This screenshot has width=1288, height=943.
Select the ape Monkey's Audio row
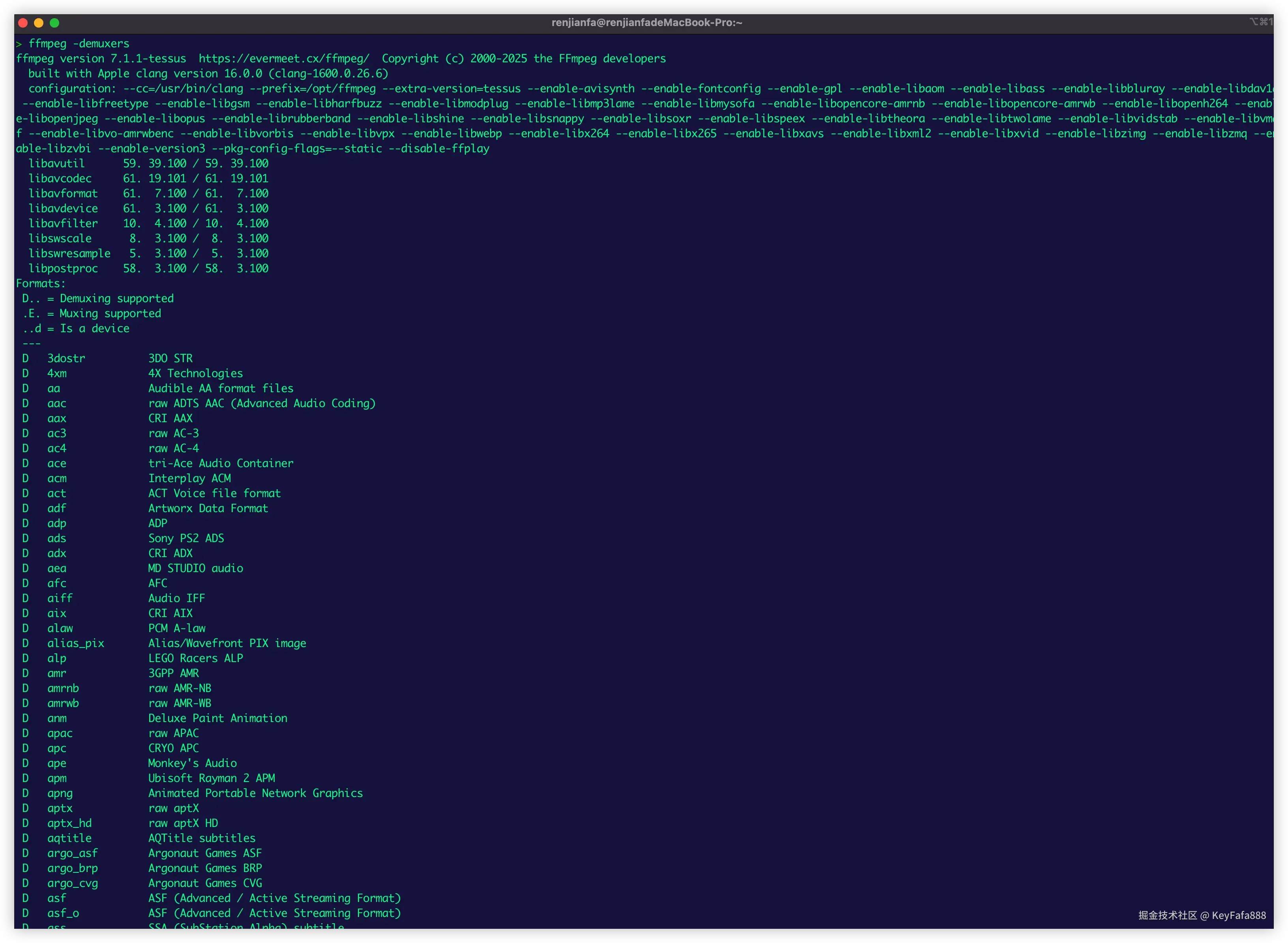(x=143, y=763)
